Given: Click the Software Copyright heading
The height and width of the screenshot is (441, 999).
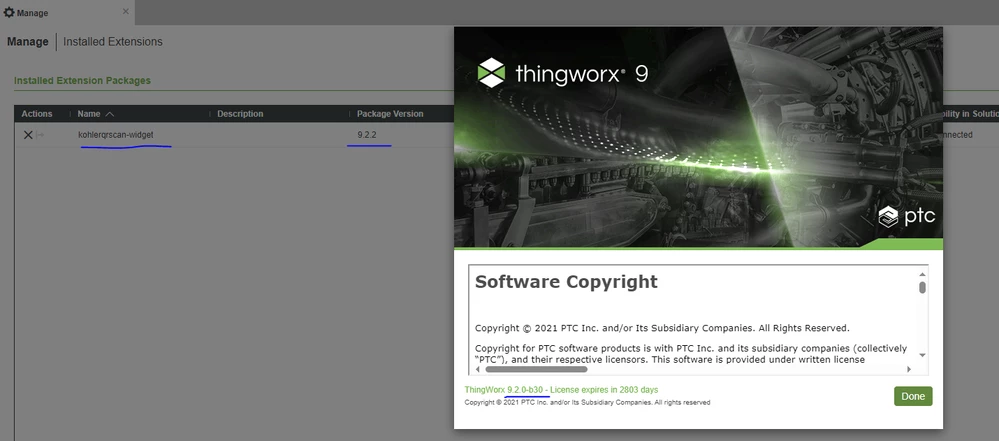Looking at the screenshot, I should pyautogui.click(x=566, y=282).
